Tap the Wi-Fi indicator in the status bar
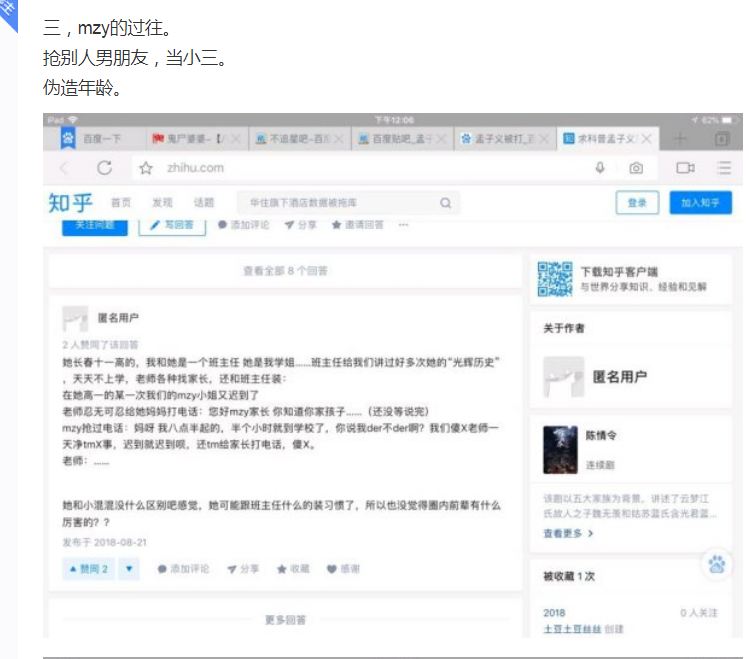This screenshot has height=659, width=749. pos(73,120)
